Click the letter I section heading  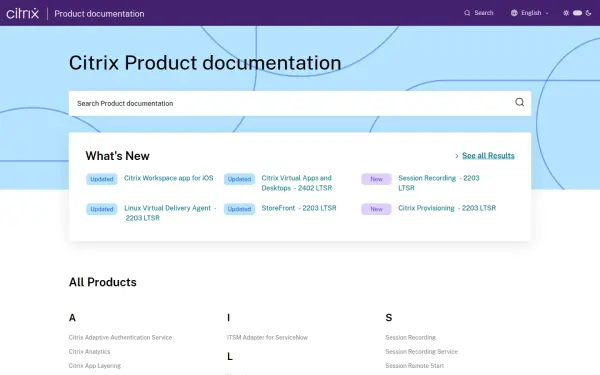tap(228, 318)
